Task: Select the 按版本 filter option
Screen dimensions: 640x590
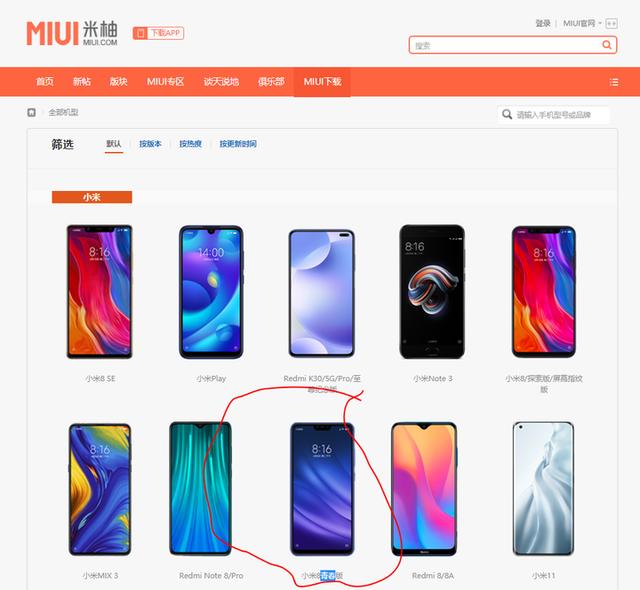Action: [150, 144]
